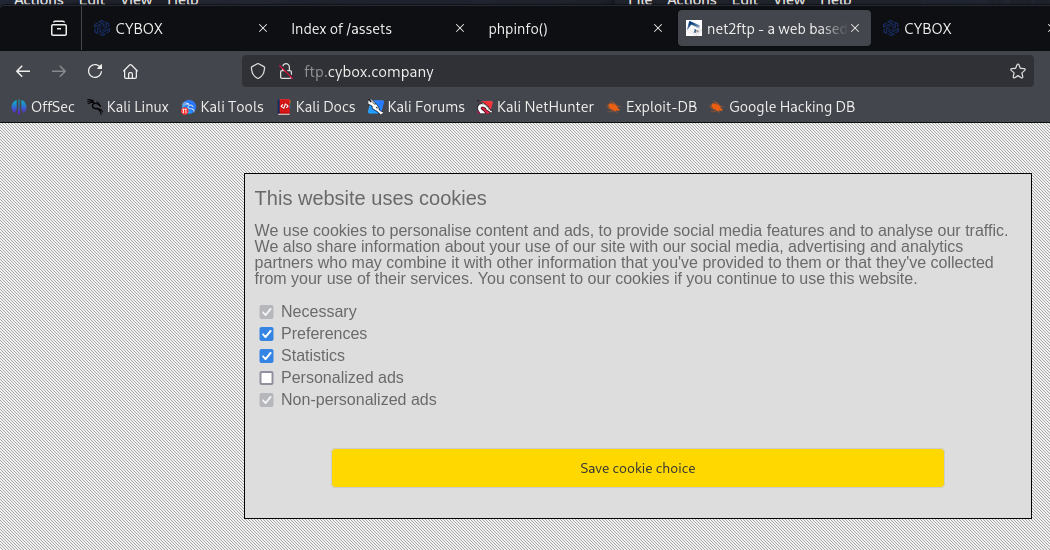Enable the Personalized ads checkbox
1050x550 pixels.
pyautogui.click(x=267, y=378)
